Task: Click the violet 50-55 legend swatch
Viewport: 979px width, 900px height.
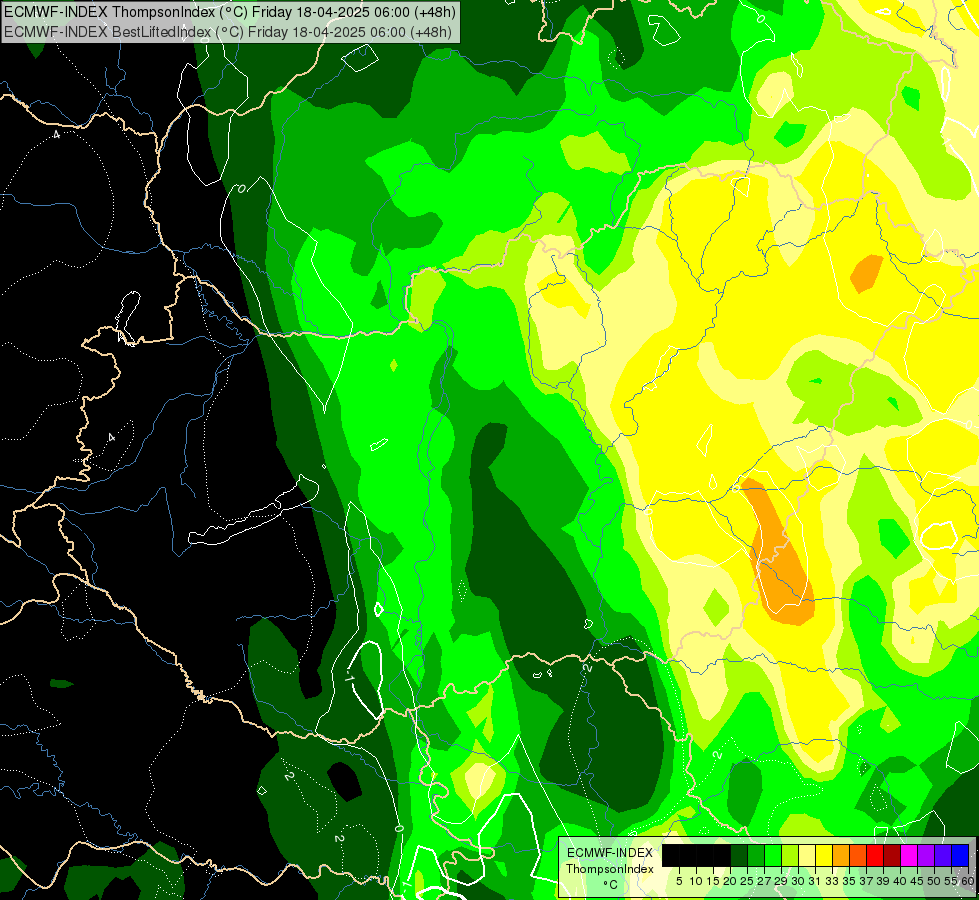Action: point(943,855)
